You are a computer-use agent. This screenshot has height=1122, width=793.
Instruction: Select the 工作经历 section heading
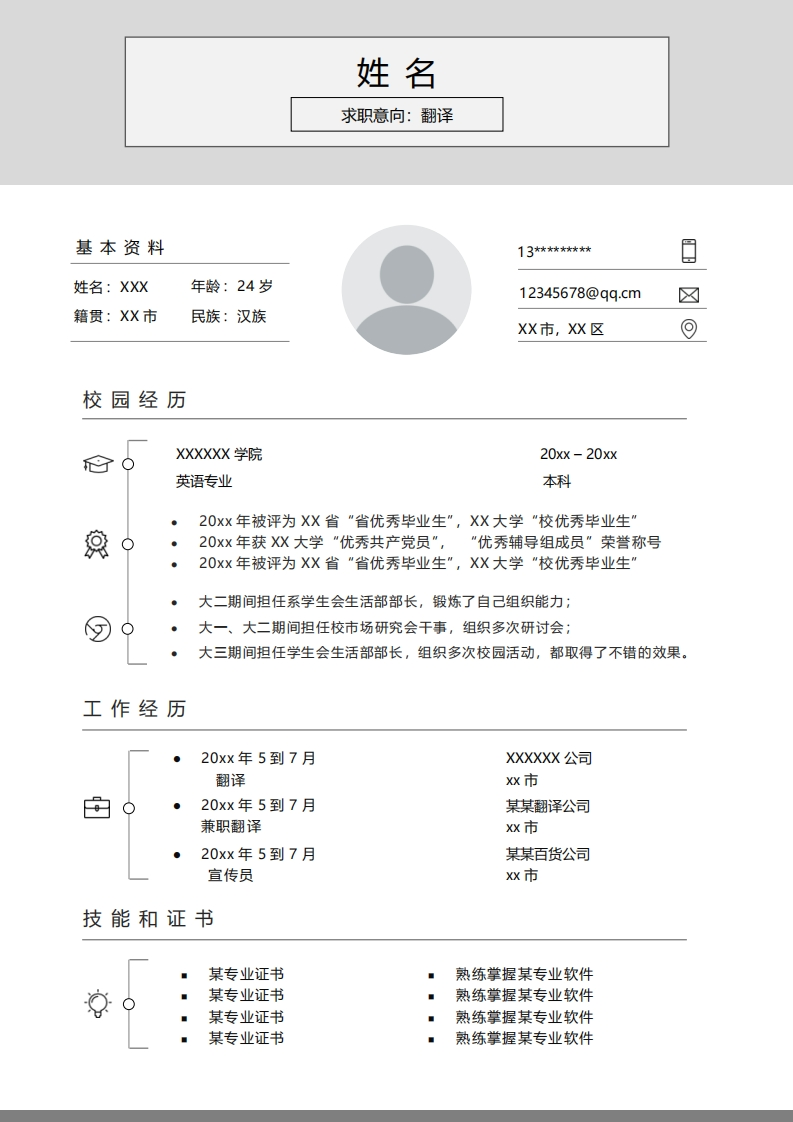coord(135,709)
